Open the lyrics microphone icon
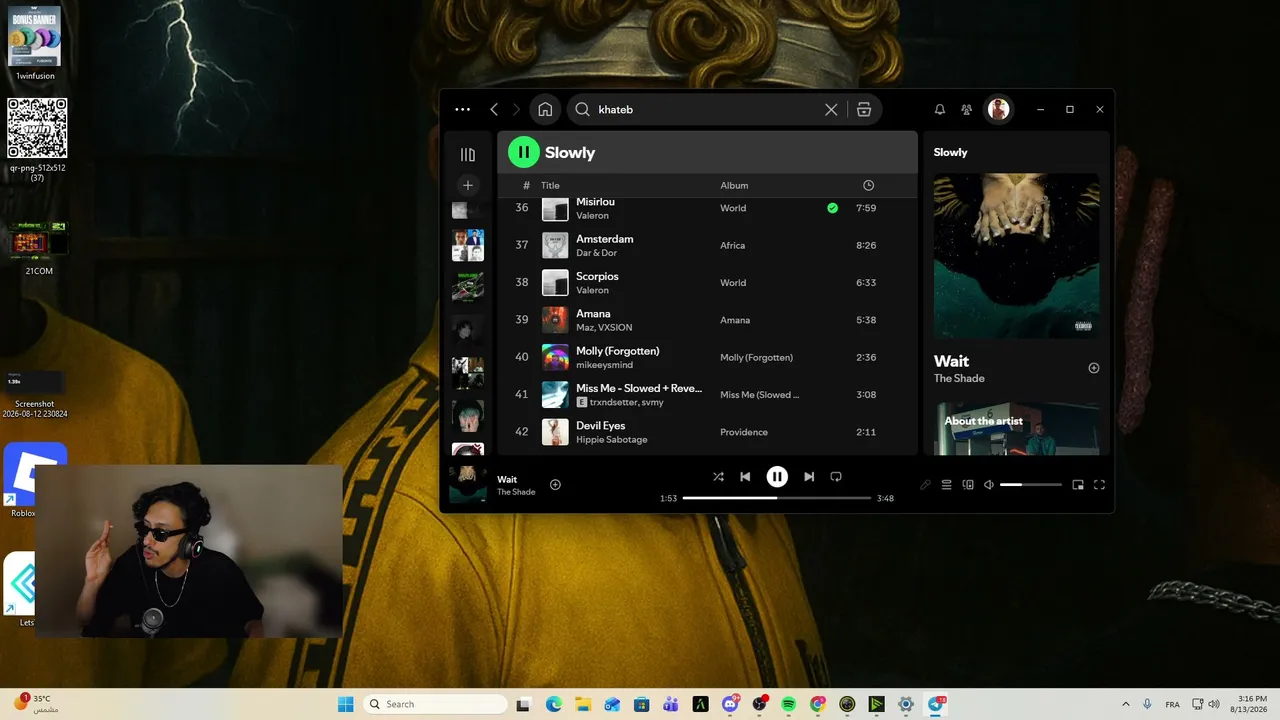This screenshot has width=1280, height=720. [925, 485]
